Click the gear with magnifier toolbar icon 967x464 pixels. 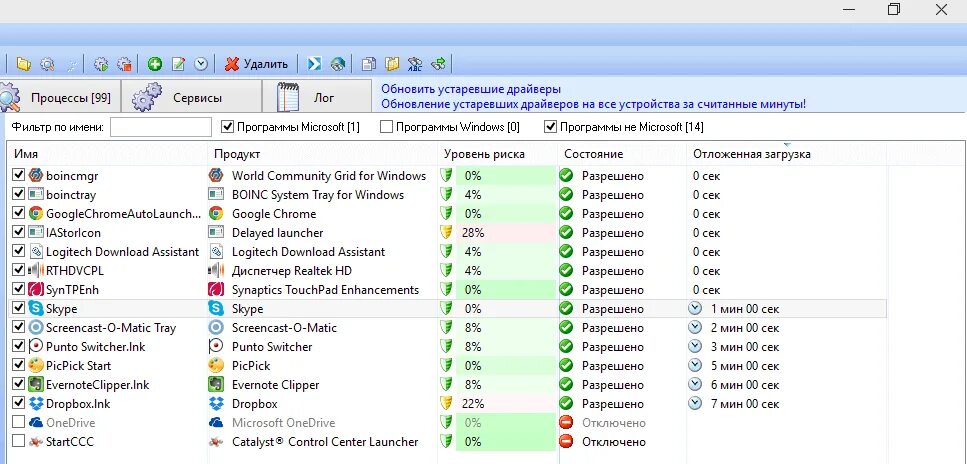[47, 64]
